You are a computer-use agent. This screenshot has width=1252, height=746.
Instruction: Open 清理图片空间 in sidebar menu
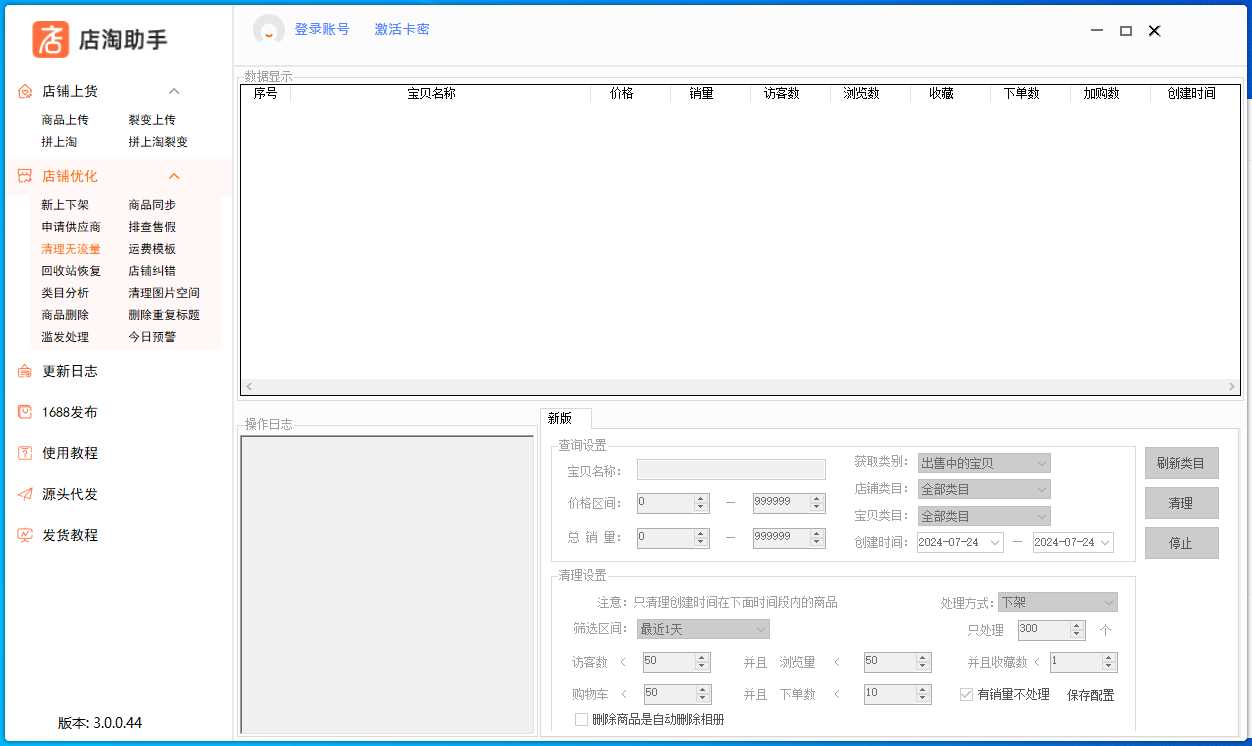point(164,293)
